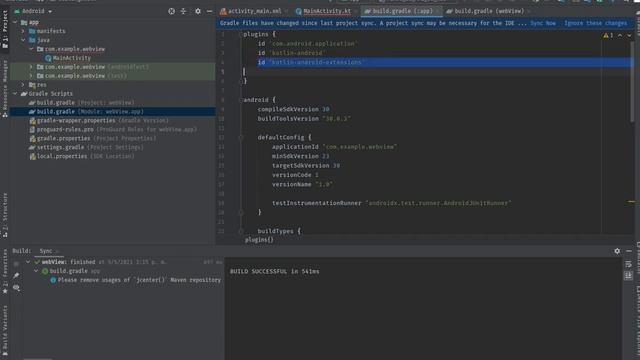Collapse all nodes in Project panel
This screenshot has width=640, height=360.
pyautogui.click(x=183, y=11)
